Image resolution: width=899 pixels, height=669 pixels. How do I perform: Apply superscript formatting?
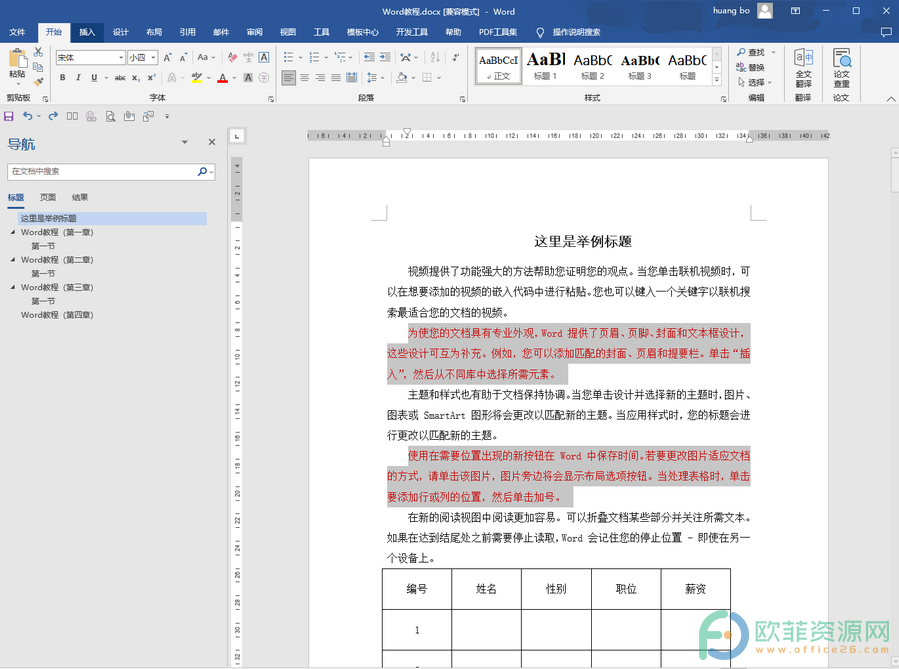click(x=151, y=77)
